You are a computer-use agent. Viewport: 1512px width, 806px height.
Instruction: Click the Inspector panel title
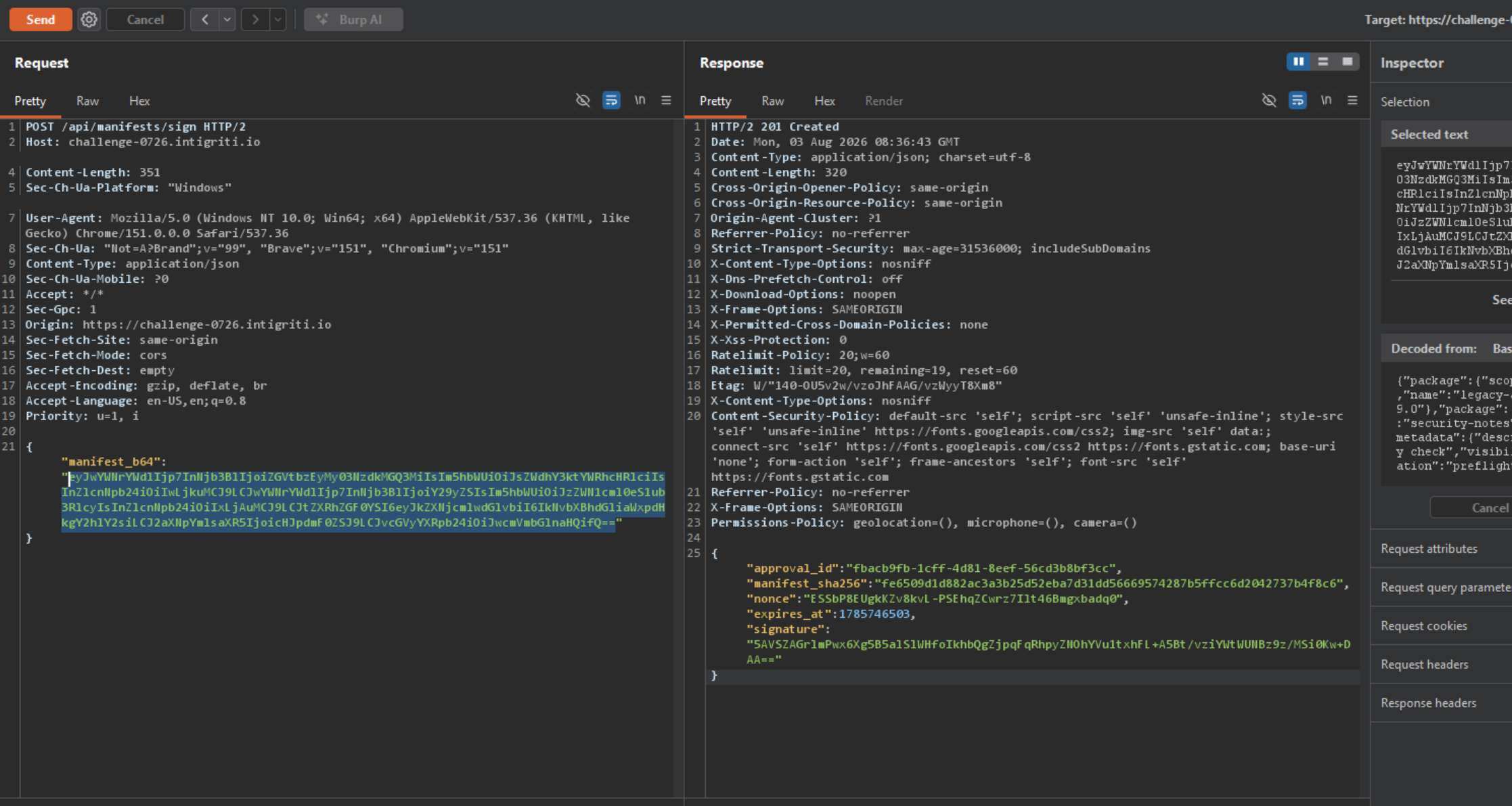pos(1412,63)
